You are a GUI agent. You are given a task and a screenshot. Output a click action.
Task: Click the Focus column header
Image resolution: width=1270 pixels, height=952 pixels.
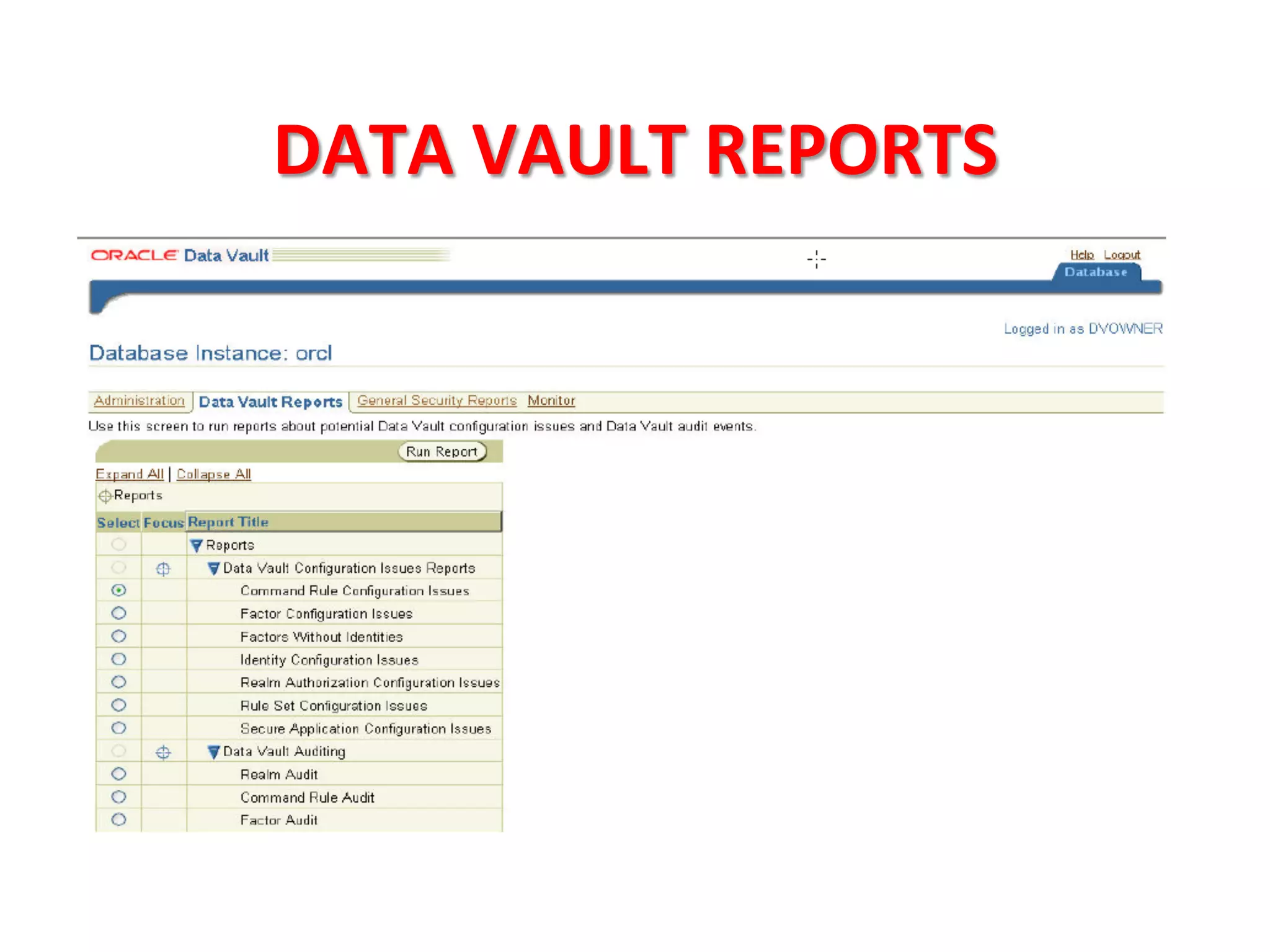tap(164, 522)
